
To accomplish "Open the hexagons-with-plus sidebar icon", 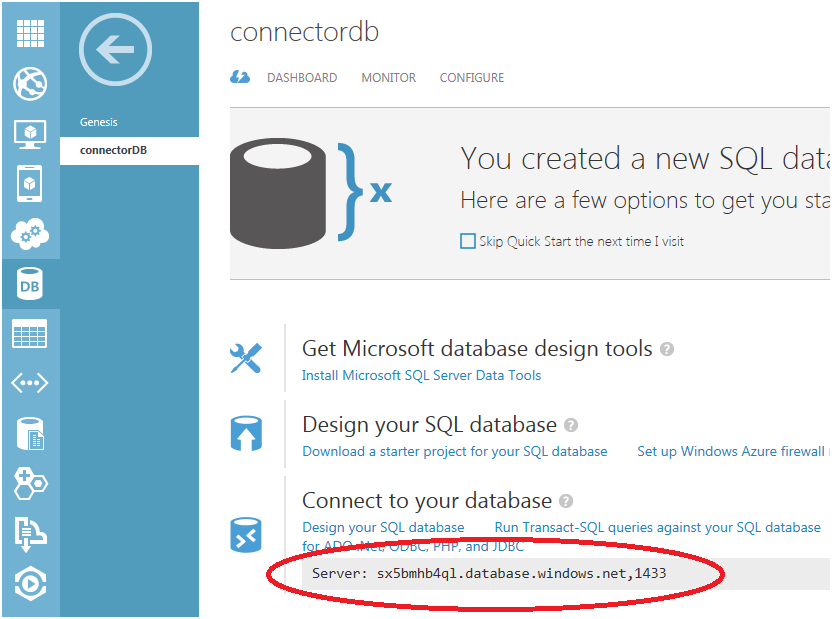I will pos(30,483).
